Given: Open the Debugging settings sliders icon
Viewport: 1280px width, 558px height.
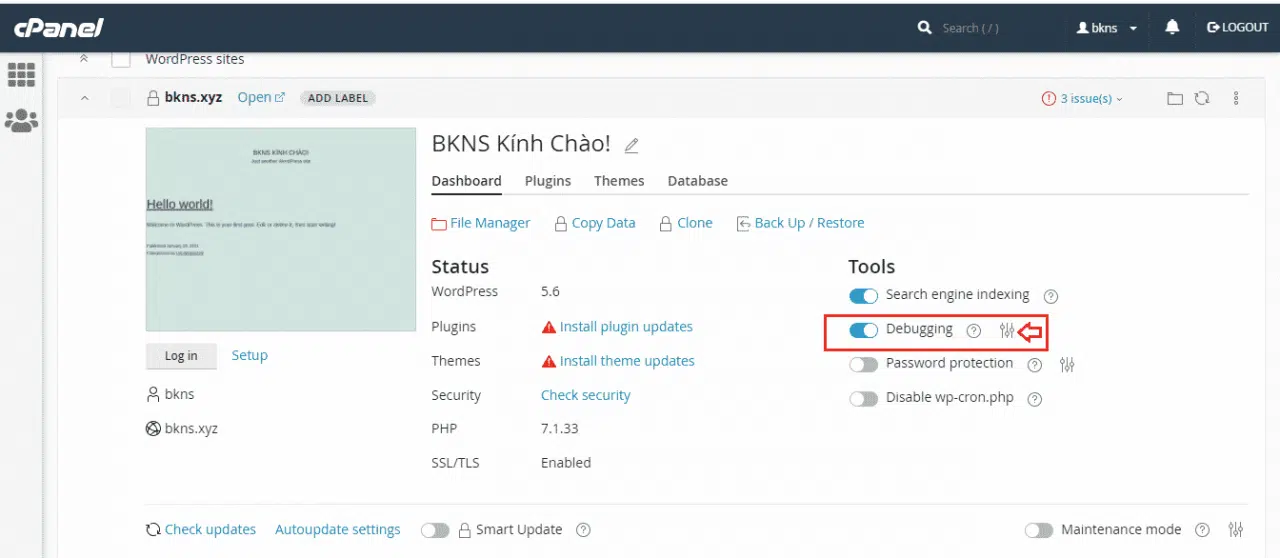Looking at the screenshot, I should [1006, 331].
